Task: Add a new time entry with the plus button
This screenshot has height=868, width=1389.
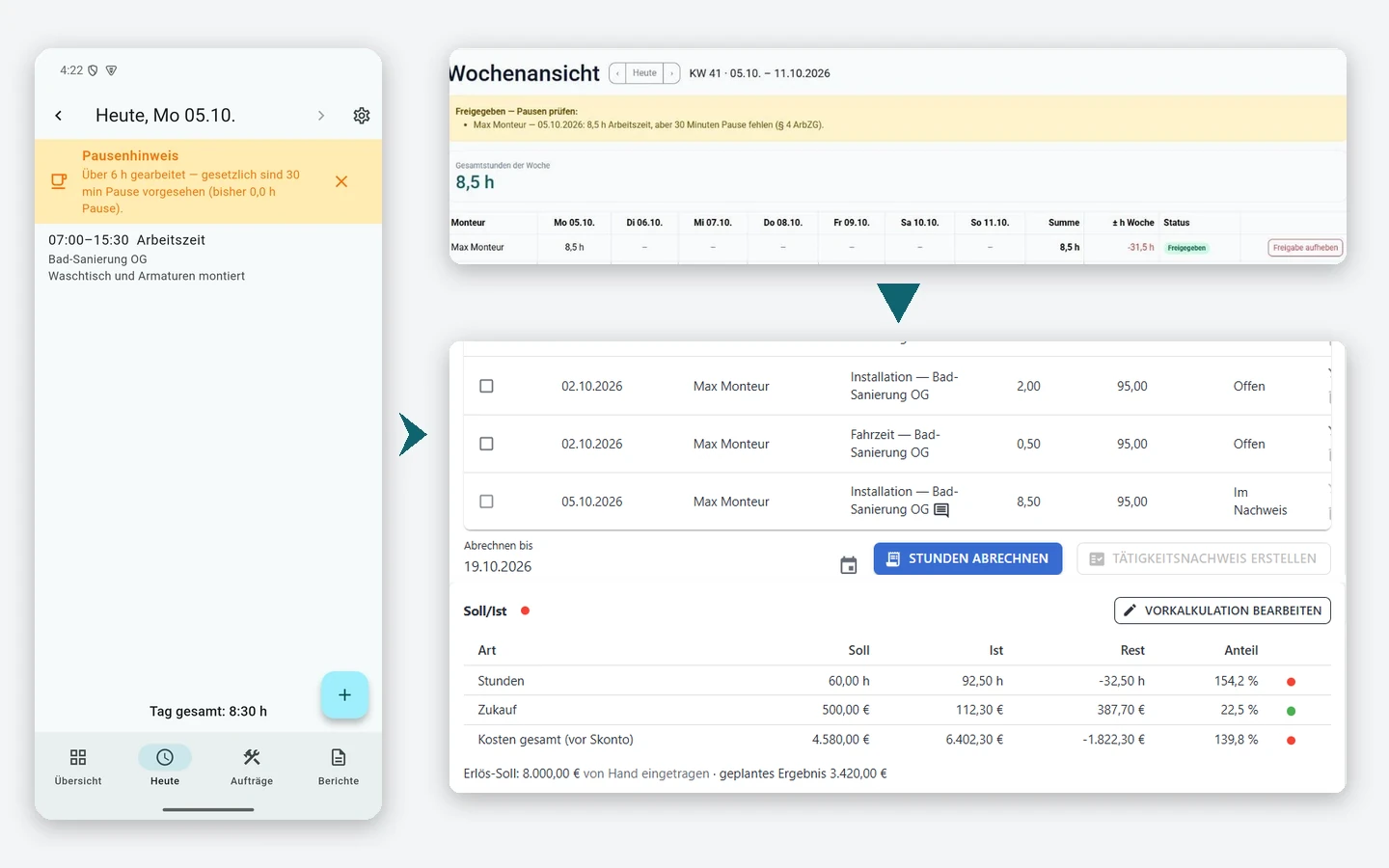Action: (x=344, y=694)
